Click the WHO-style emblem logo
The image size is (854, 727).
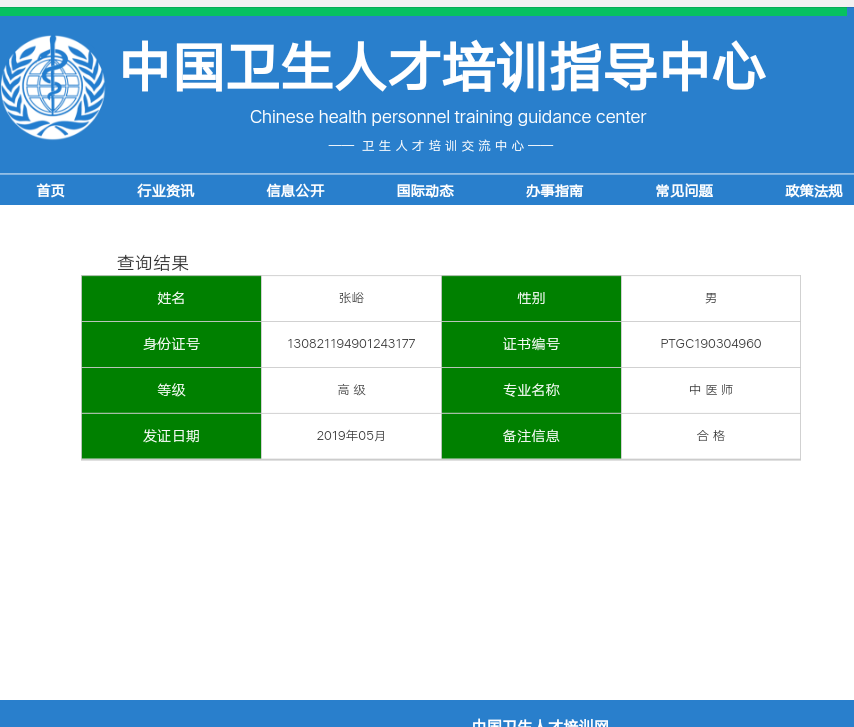point(53,87)
